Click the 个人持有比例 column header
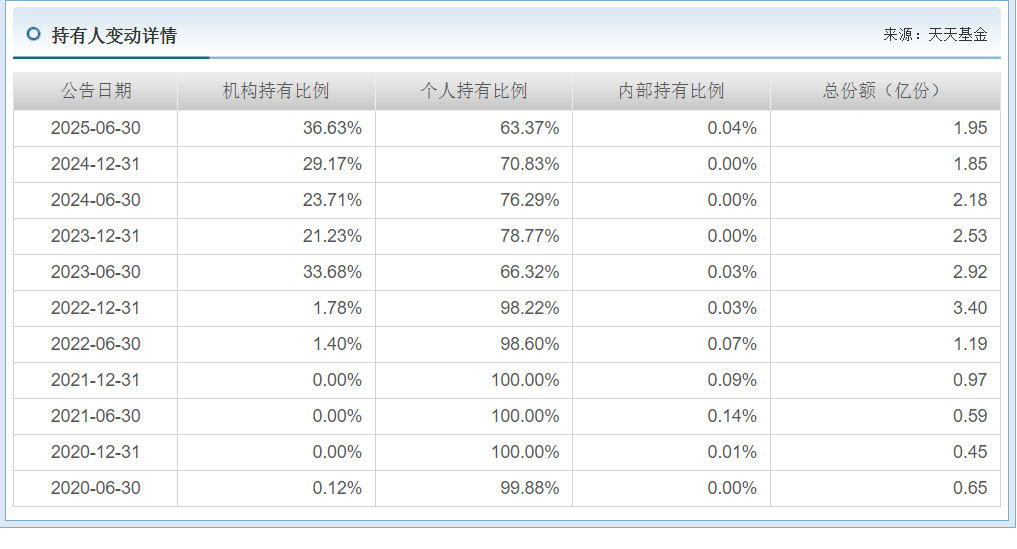The image size is (1017, 549). [x=474, y=91]
